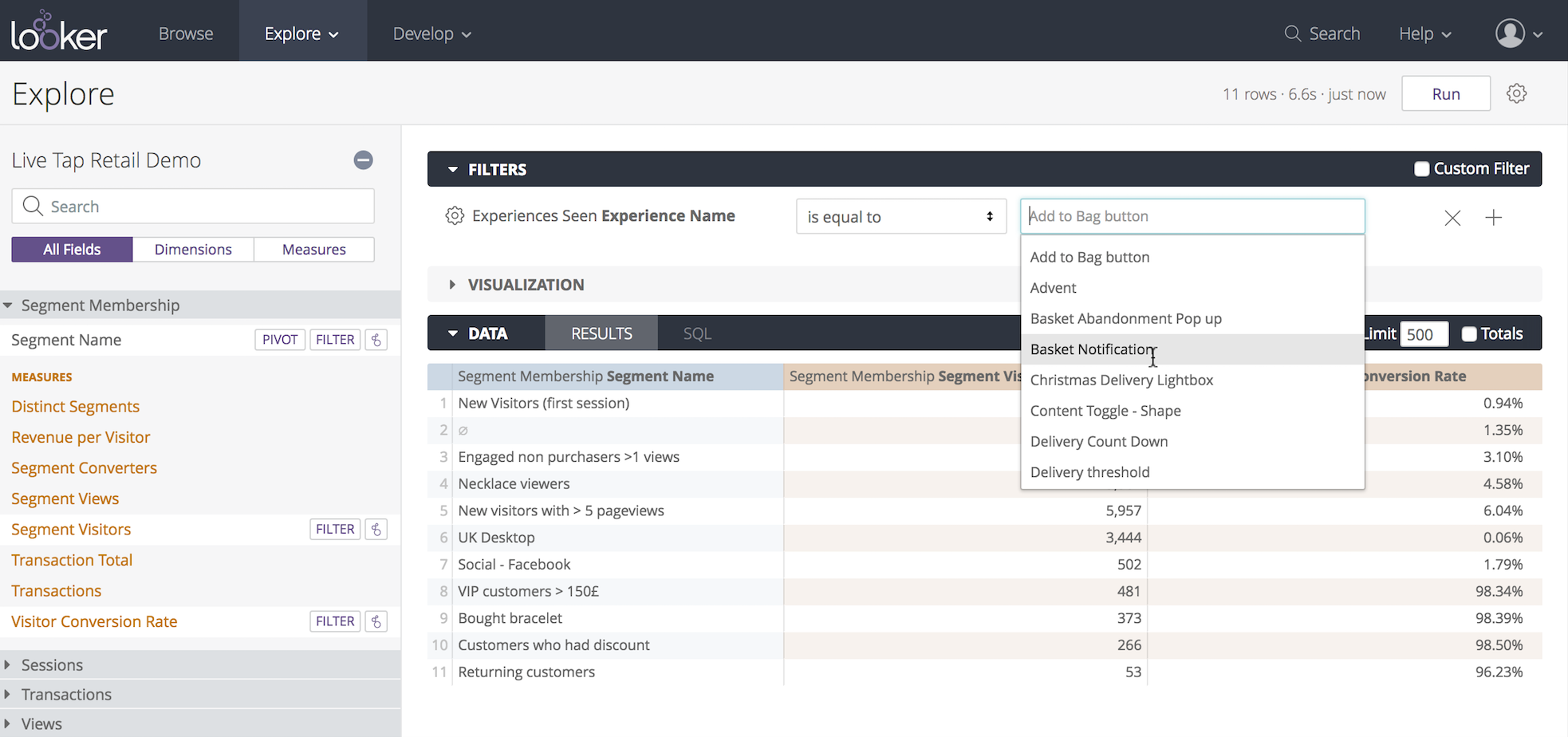This screenshot has width=1568, height=737.
Task: Select Basket Notification suggestion
Action: [x=1192, y=349]
